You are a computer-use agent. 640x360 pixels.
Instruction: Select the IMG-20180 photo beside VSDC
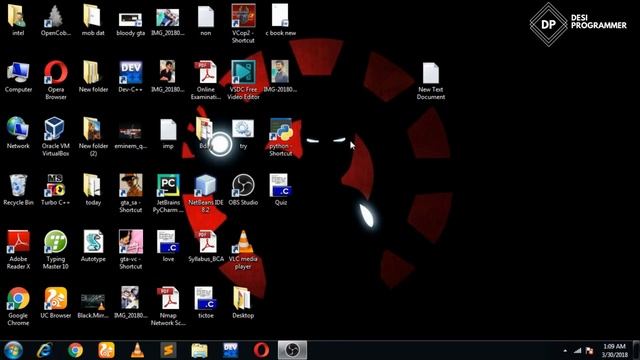pyautogui.click(x=280, y=72)
